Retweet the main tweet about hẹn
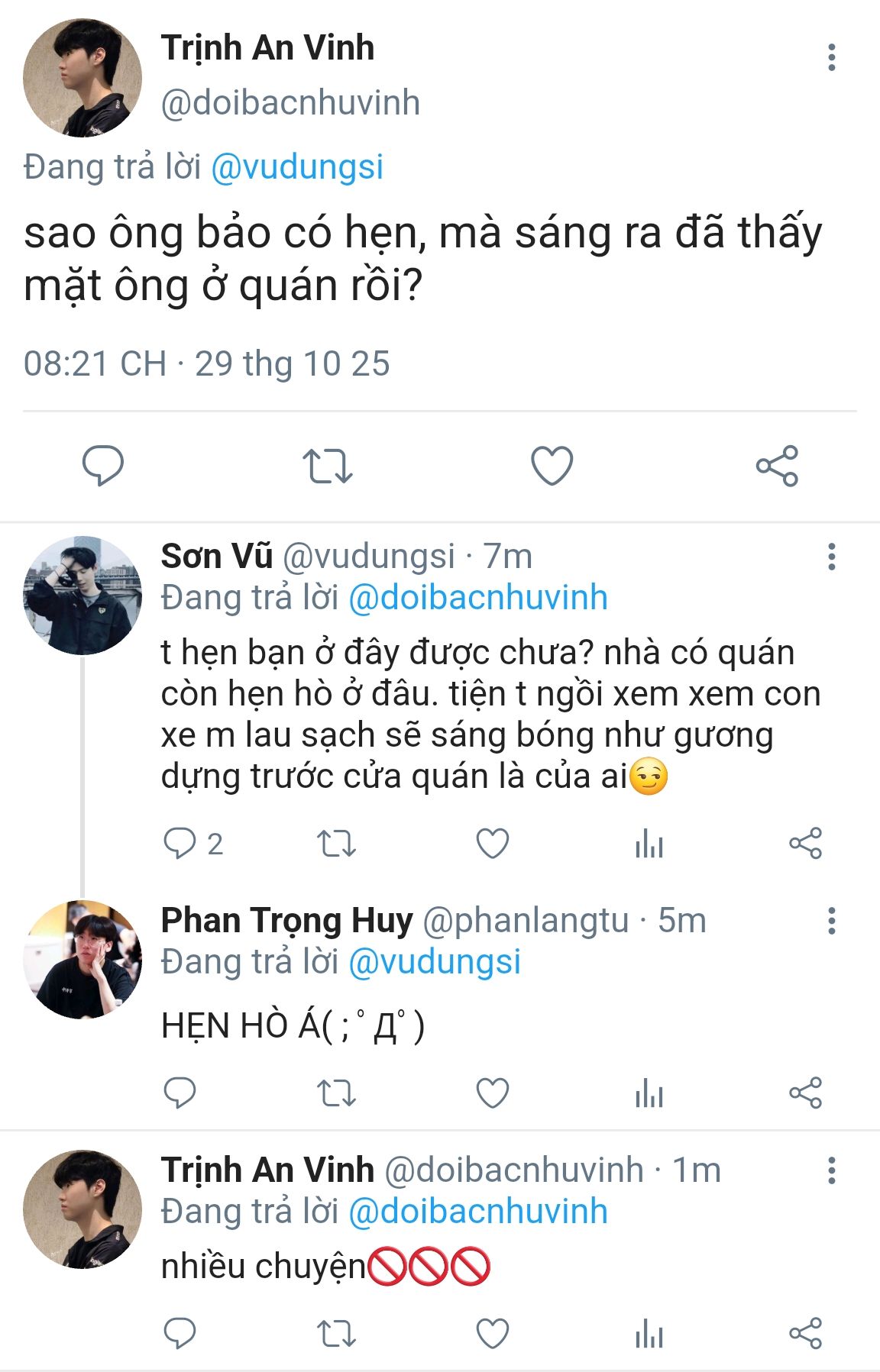This screenshot has height=1372, width=880. click(x=327, y=465)
